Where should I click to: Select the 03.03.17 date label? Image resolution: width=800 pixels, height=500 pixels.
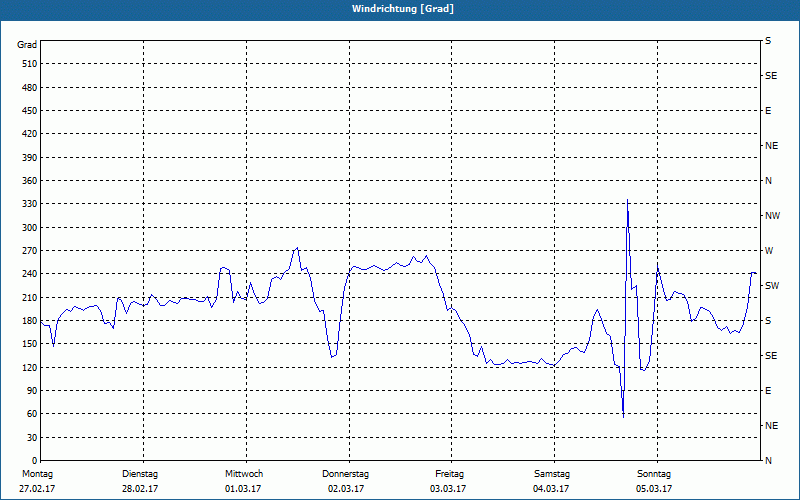[448, 489]
